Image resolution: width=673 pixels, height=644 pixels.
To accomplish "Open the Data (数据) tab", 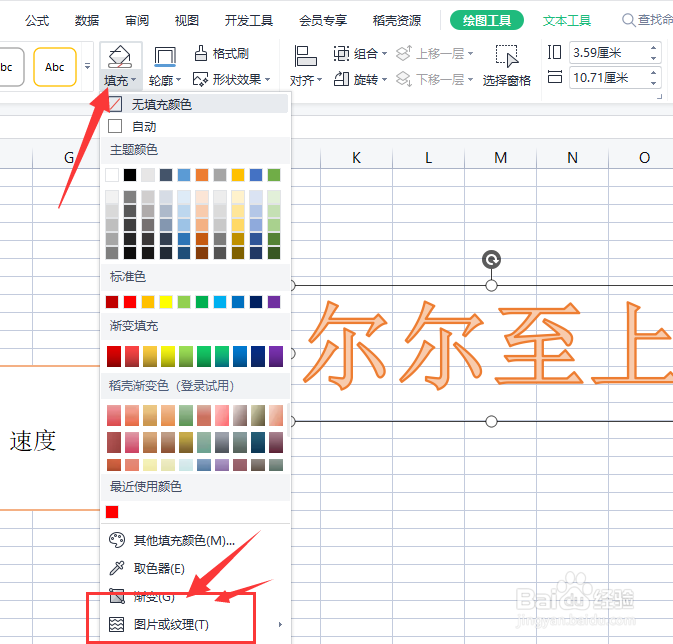I will click(87, 20).
